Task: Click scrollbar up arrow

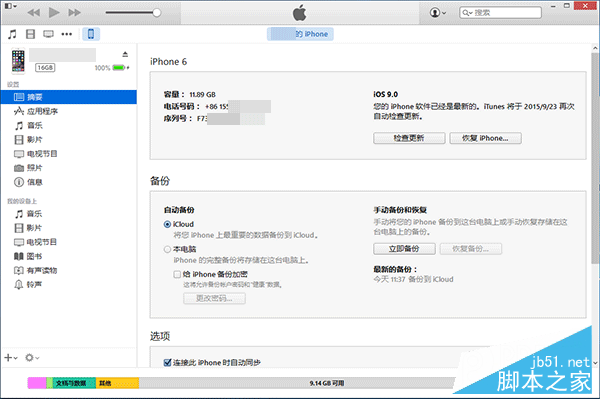Action: coord(595,48)
